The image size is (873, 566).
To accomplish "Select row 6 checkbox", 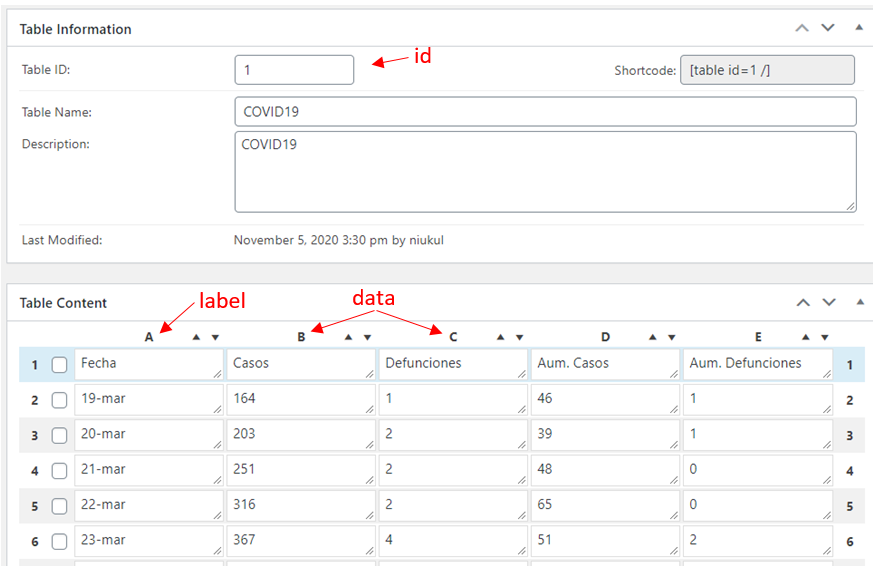I will [60, 541].
